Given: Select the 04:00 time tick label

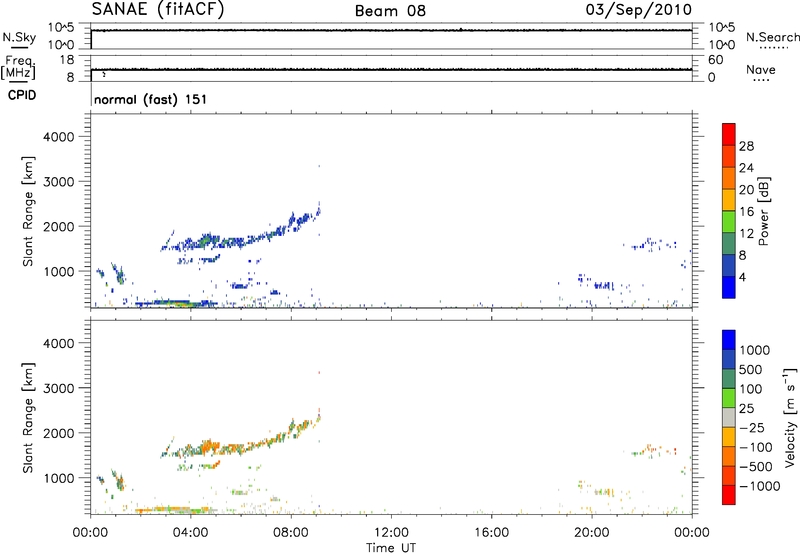Looking at the screenshot, I should click(x=190, y=533).
